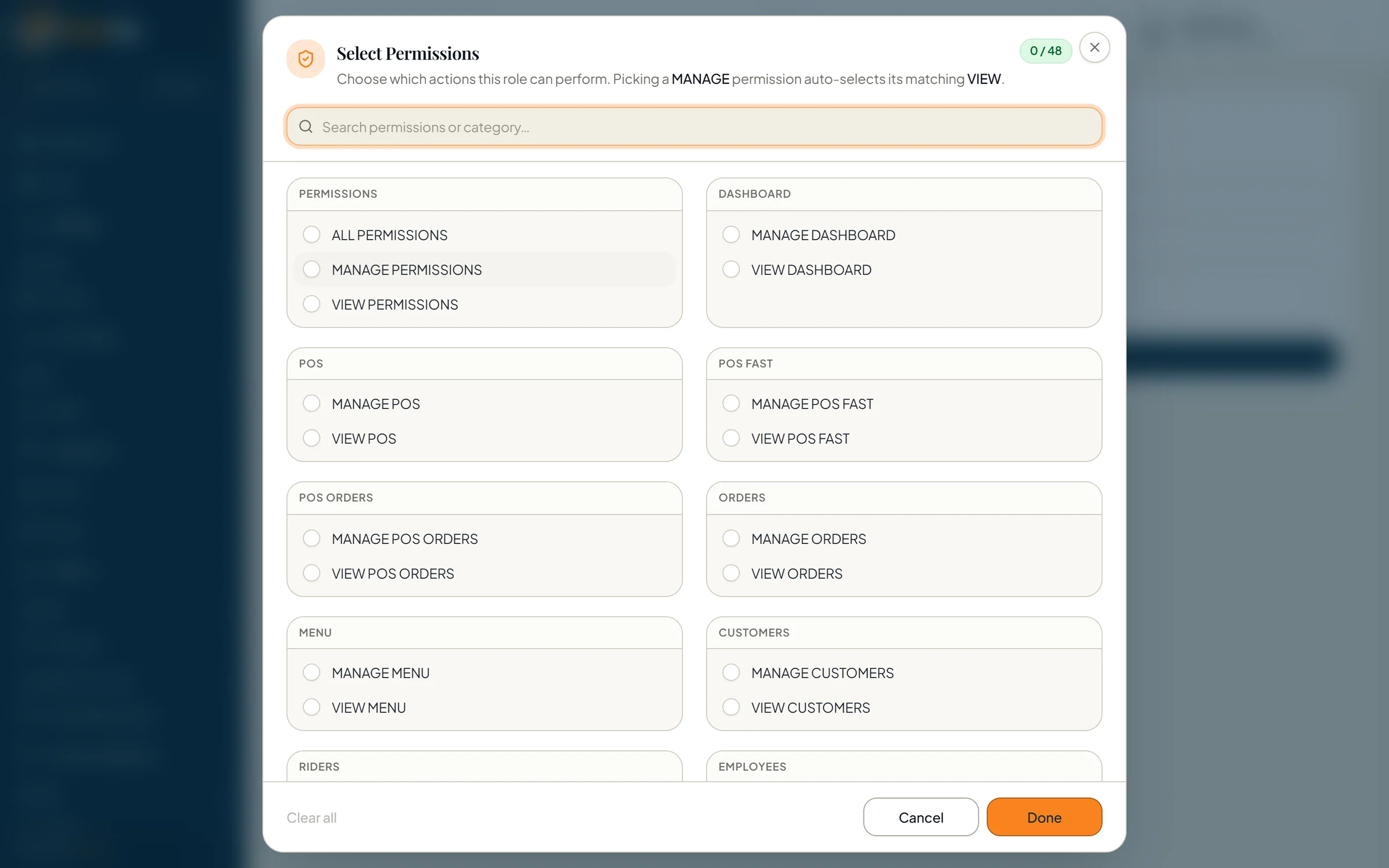Viewport: 1389px width, 868px height.
Task: Focus the Search permissions or category field
Action: (x=694, y=126)
